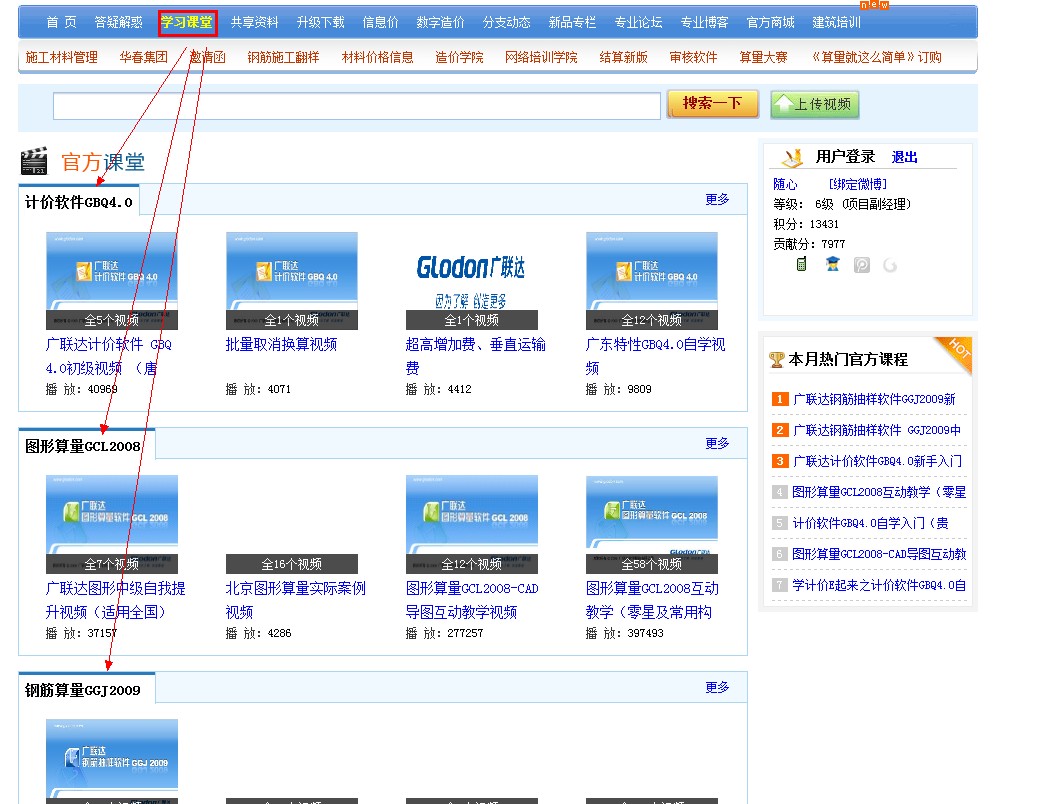Open hot course 1 广联达钢筋抽样软件GGJ2009新
Image resolution: width=1041 pixels, height=804 pixels.
tap(874, 399)
